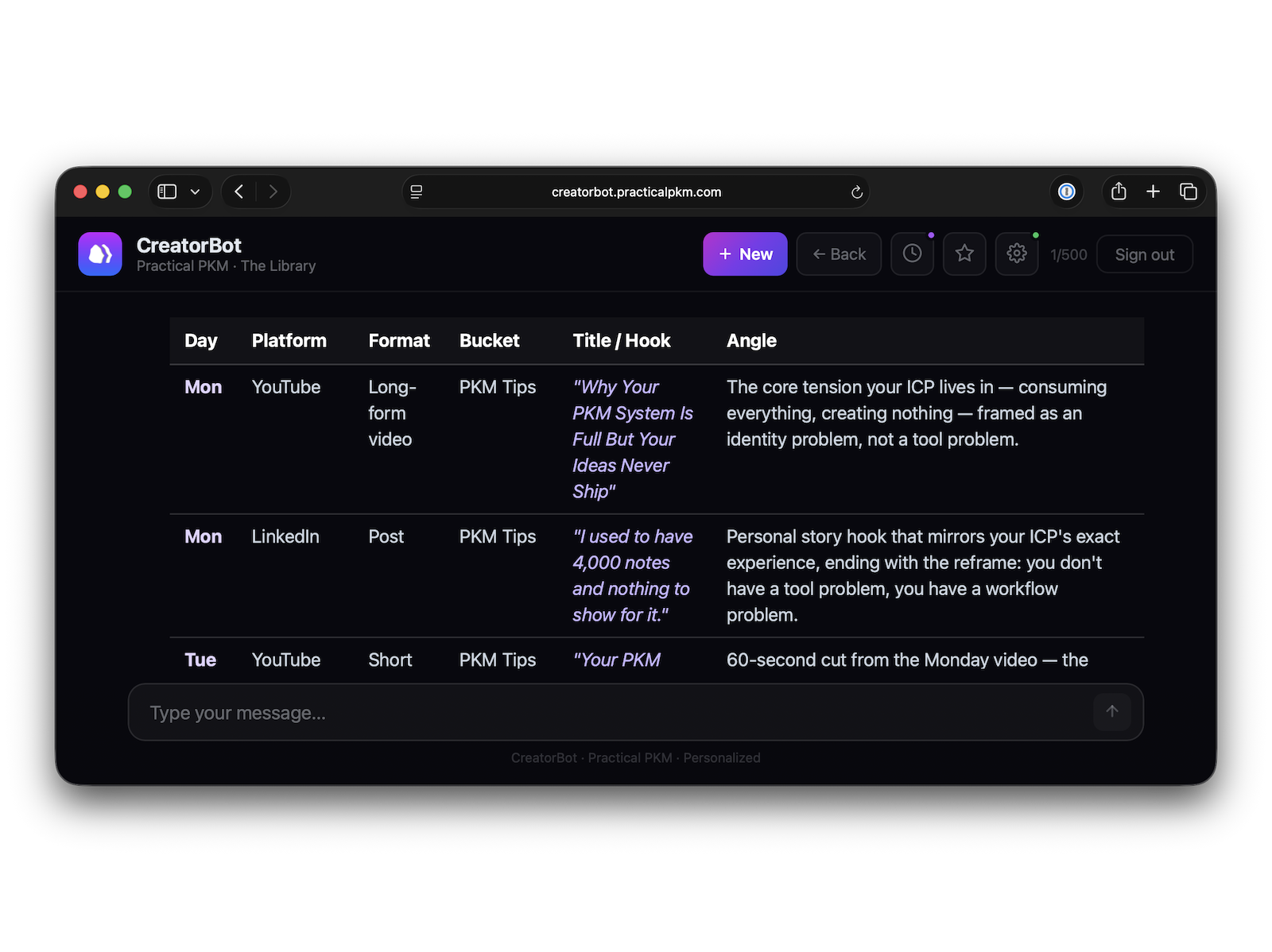Open the Safari share icon
This screenshot has height=952, width=1272.
[1119, 192]
